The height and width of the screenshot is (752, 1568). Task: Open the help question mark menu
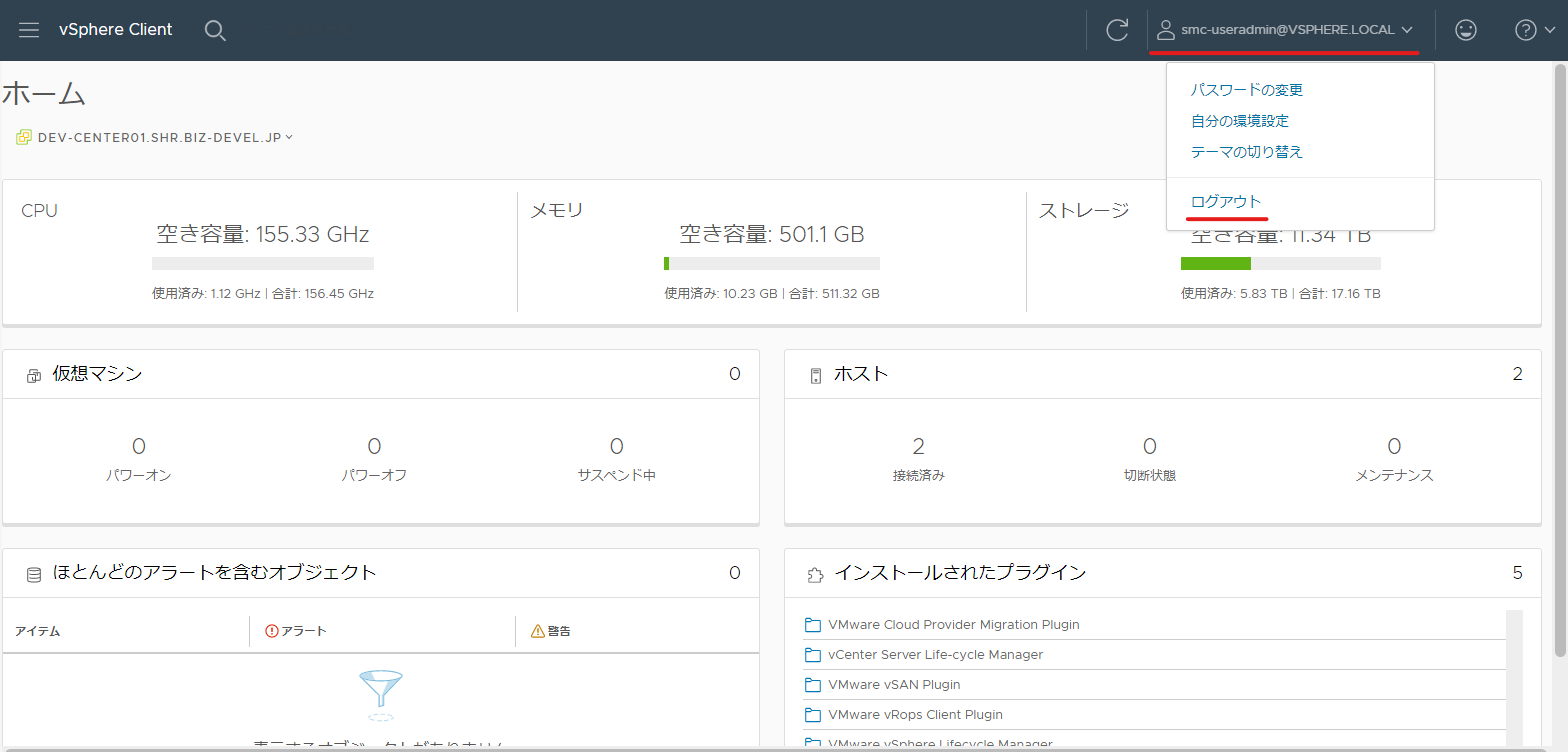1535,30
